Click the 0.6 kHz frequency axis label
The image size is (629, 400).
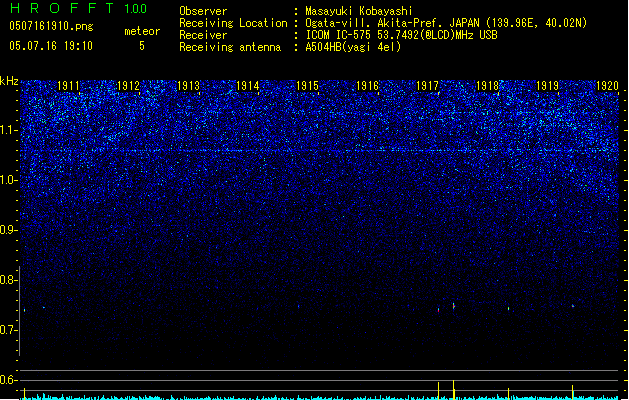[x=8, y=380]
